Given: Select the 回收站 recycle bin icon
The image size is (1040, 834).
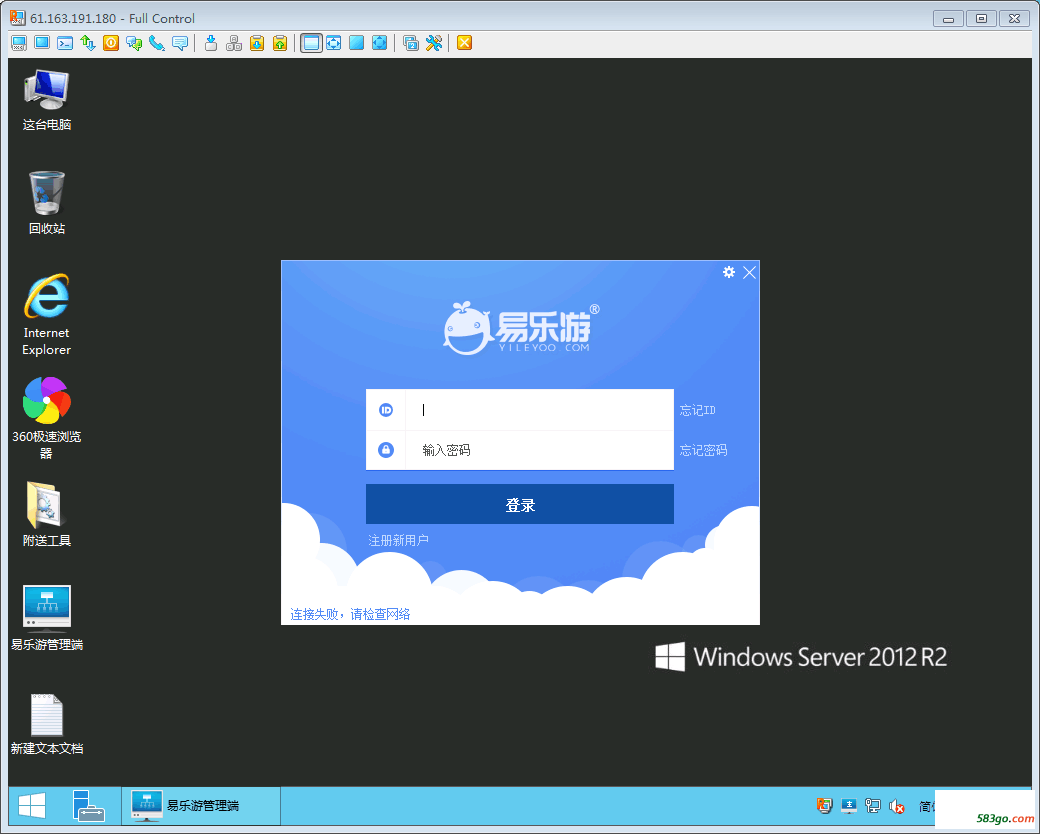Looking at the screenshot, I should tap(47, 193).
